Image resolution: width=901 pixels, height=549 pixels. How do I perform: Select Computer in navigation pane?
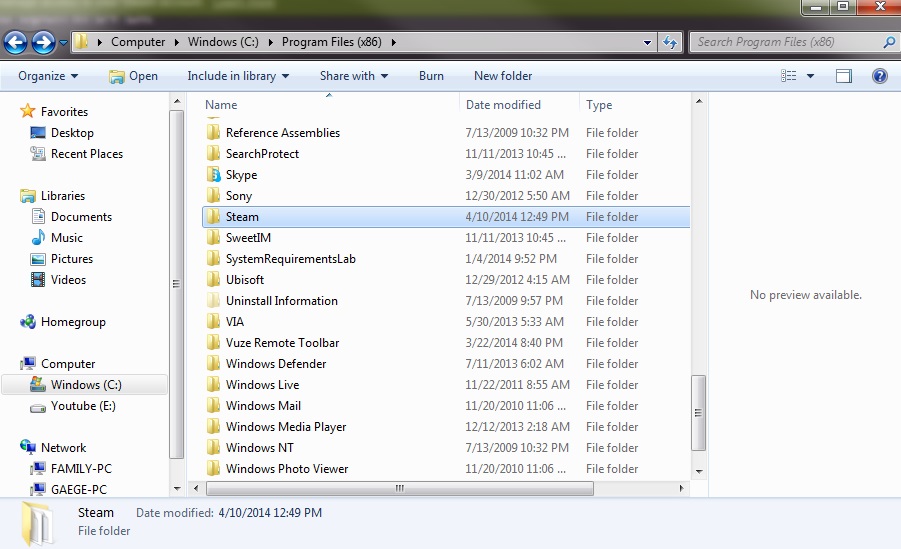(68, 363)
